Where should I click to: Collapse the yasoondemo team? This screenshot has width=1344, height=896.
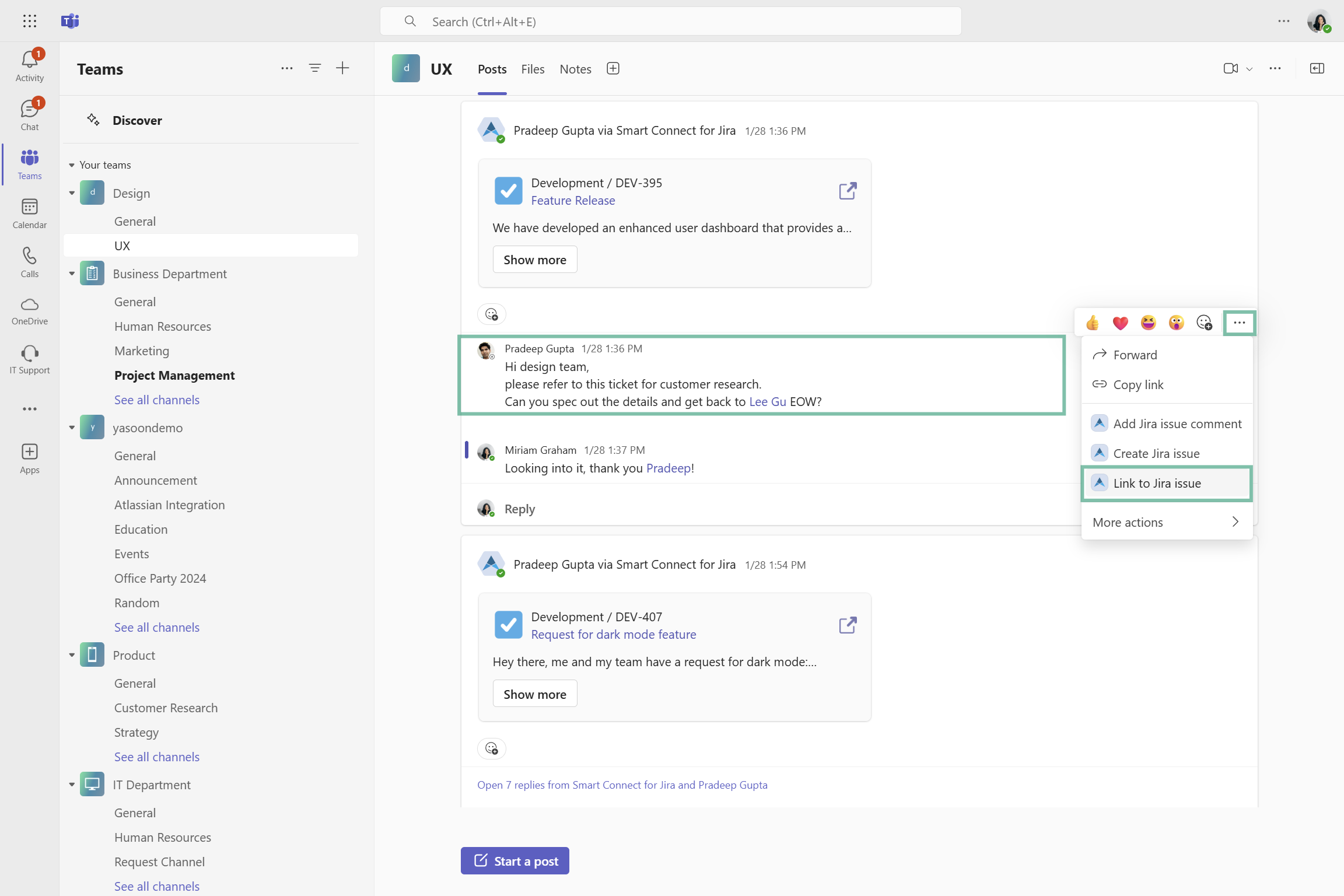pyautogui.click(x=72, y=428)
